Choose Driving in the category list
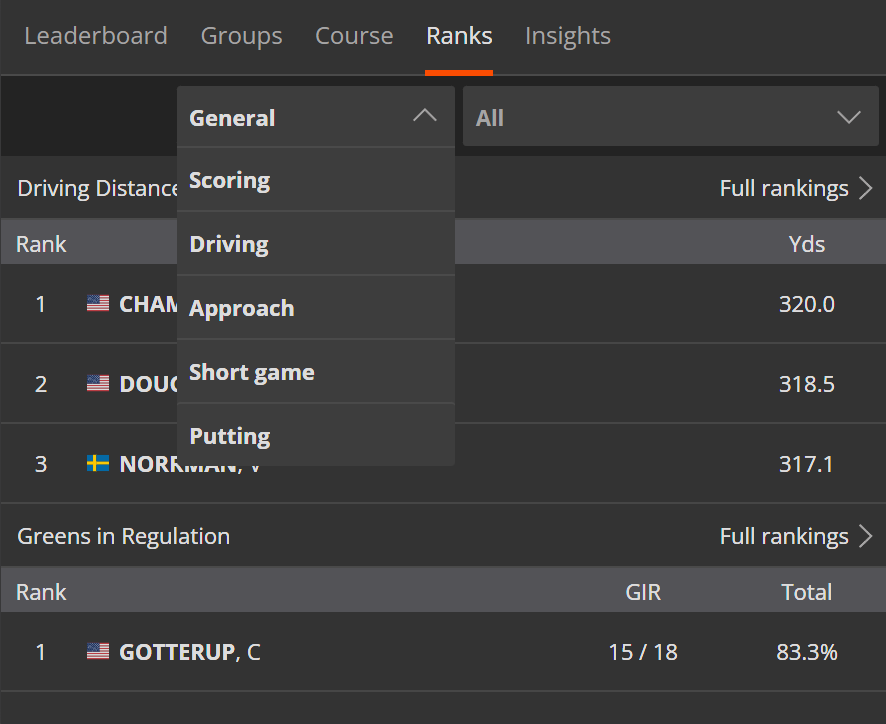This screenshot has width=886, height=724. pos(229,245)
